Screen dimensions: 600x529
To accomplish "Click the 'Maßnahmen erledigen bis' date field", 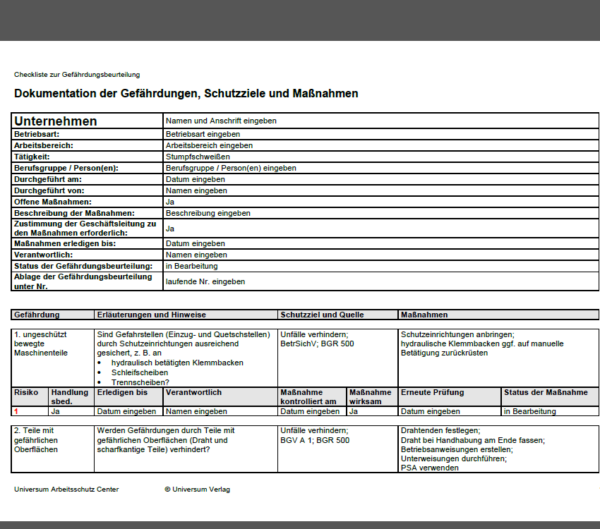I will (381, 243).
